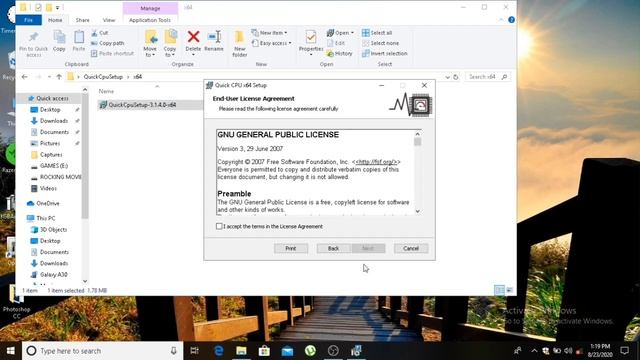Click Copy path in the ribbon
Viewport: 640px width, 360px height.
tap(108, 43)
